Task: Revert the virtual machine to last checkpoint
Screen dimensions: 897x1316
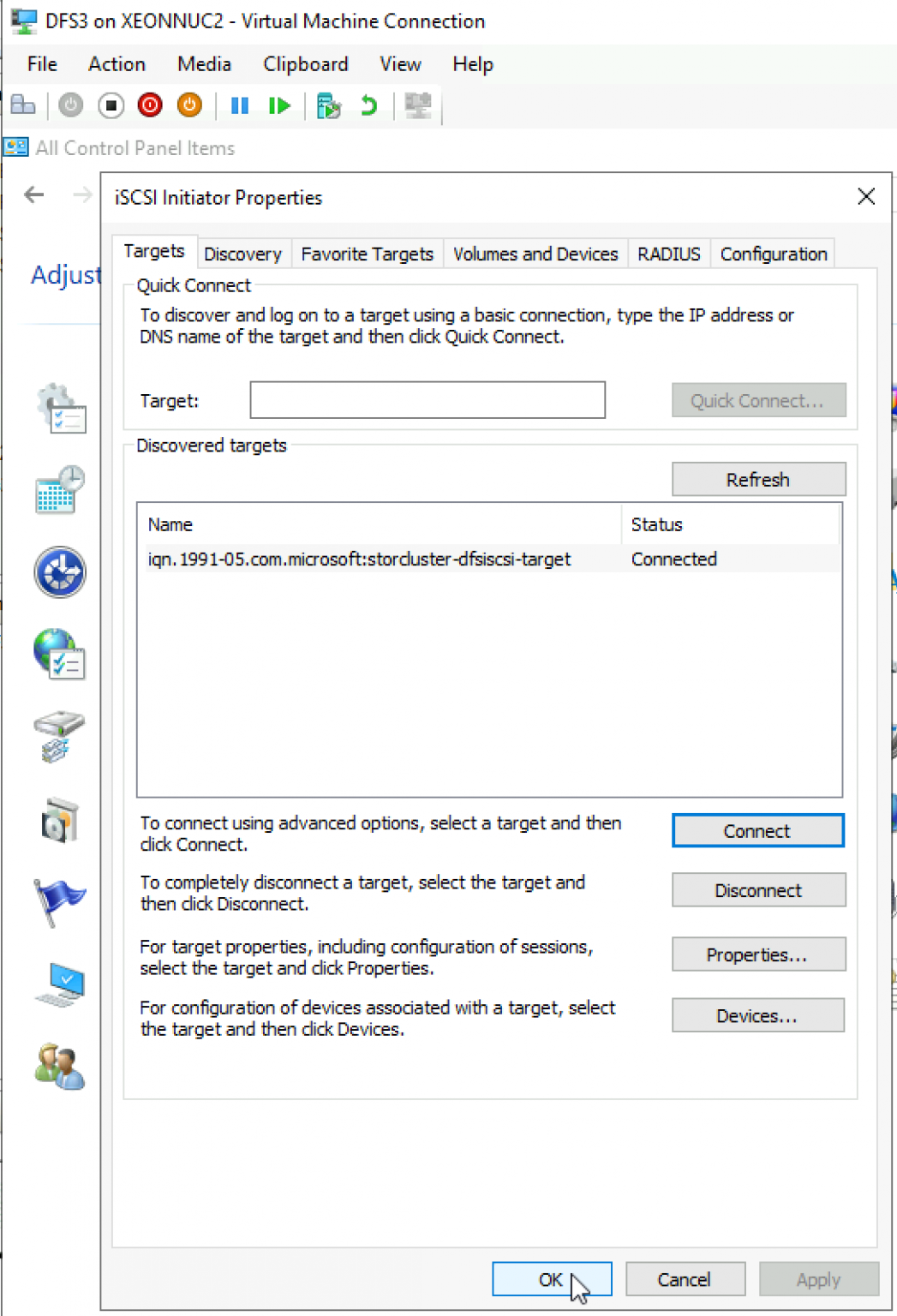Action: click(x=368, y=105)
